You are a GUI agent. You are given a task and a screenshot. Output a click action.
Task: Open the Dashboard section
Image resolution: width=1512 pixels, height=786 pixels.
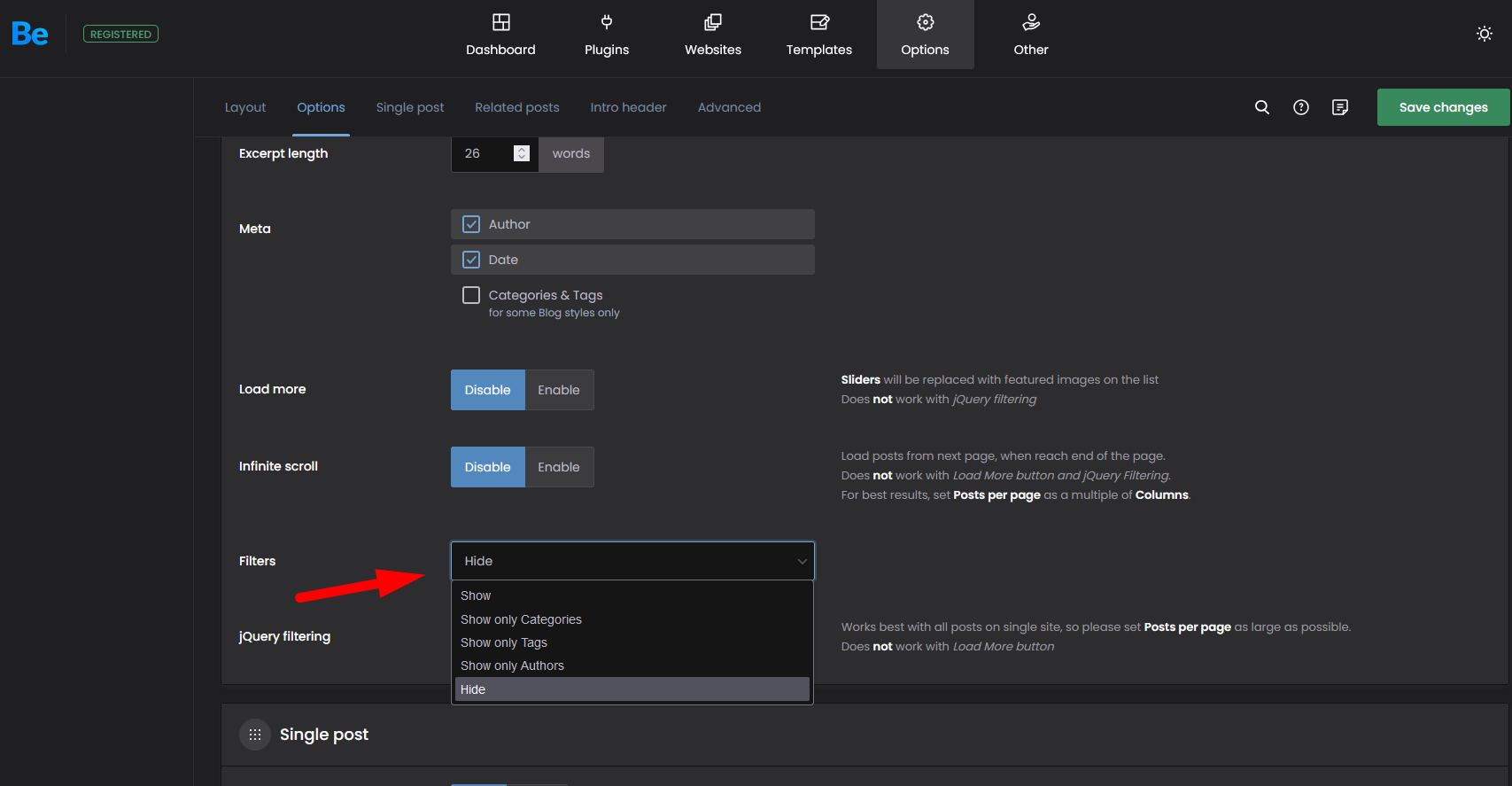tap(500, 35)
